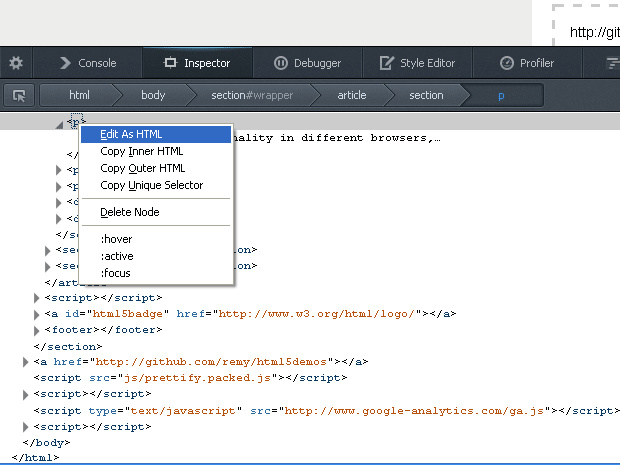Toggle the :active pseudo-class

[156, 256]
